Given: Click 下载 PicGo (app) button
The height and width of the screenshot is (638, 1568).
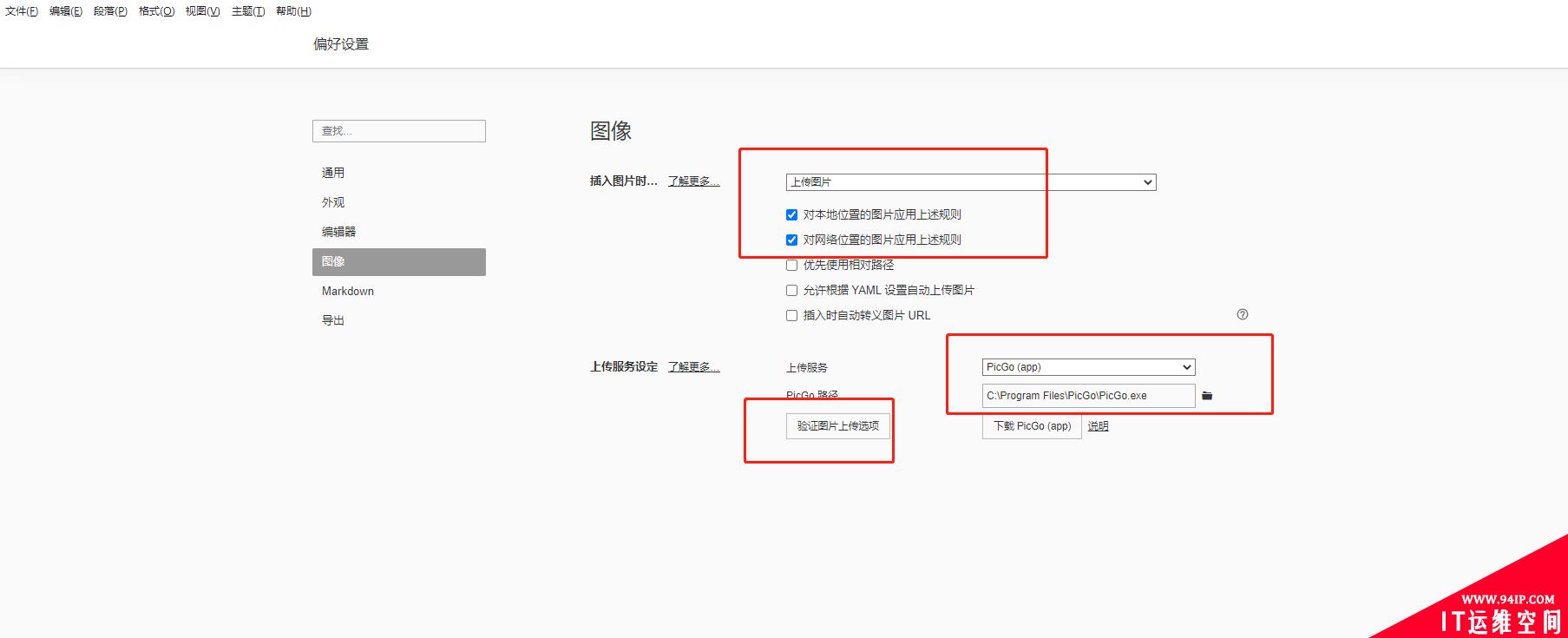Looking at the screenshot, I should point(1032,426).
